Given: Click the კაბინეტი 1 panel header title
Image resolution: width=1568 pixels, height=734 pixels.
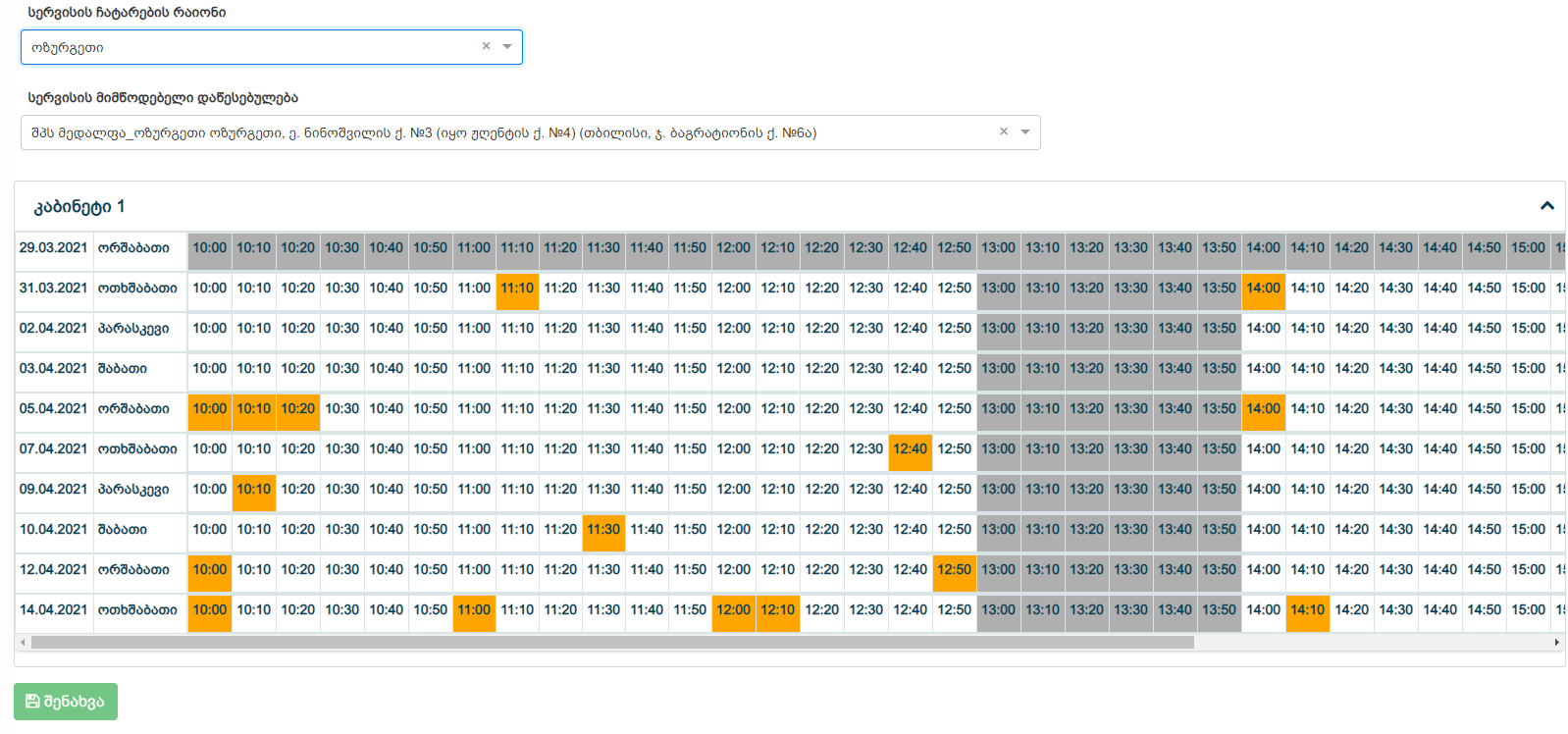Looking at the screenshot, I should [x=79, y=207].
